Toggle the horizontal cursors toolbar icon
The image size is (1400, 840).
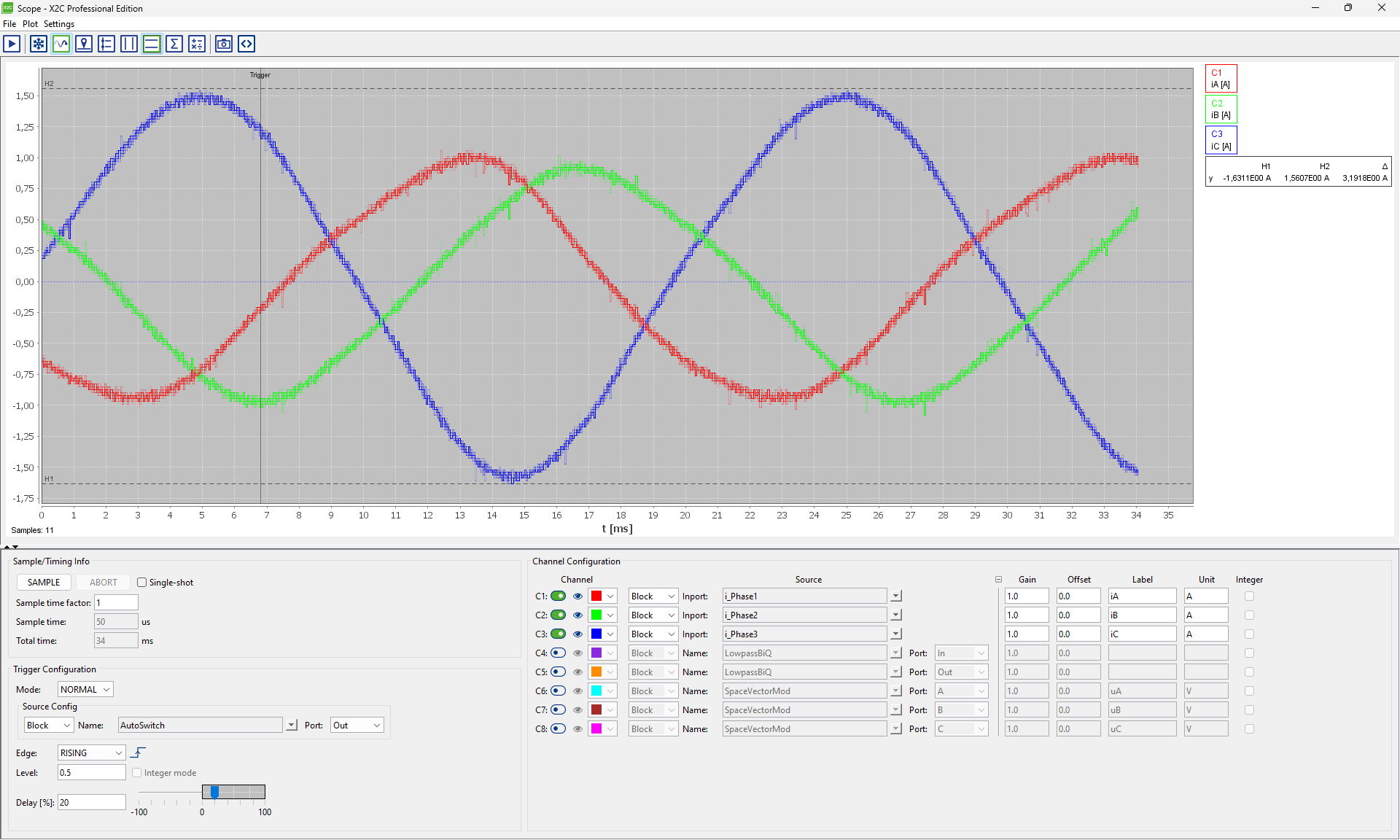(x=152, y=44)
